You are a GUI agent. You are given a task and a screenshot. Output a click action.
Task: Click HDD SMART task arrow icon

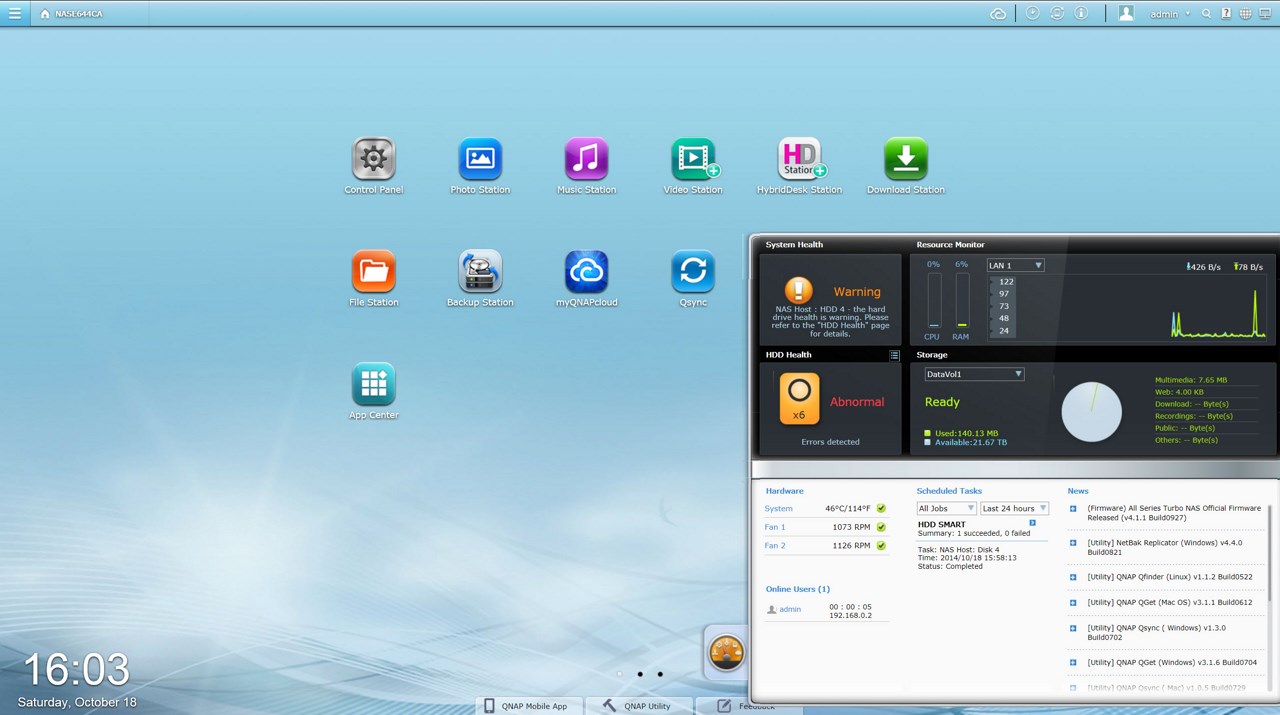1032,523
